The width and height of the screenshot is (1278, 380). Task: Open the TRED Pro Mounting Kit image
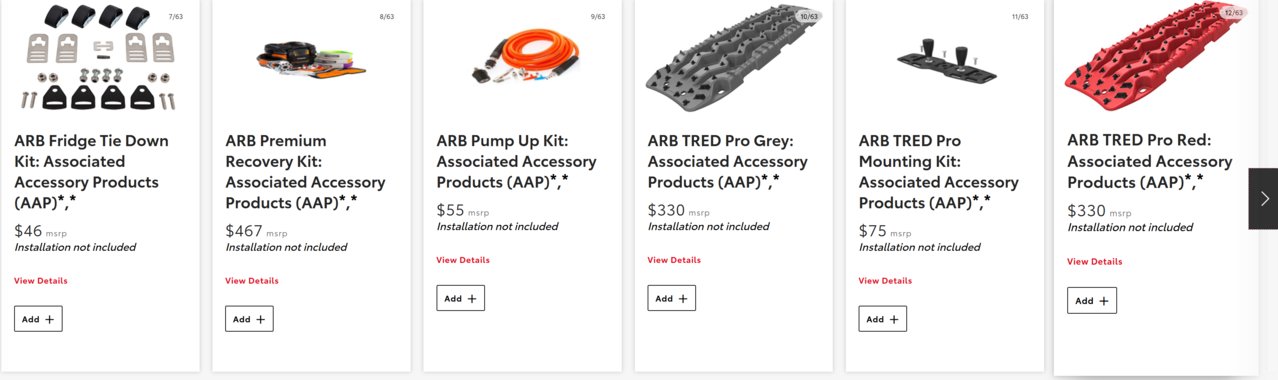pos(944,58)
